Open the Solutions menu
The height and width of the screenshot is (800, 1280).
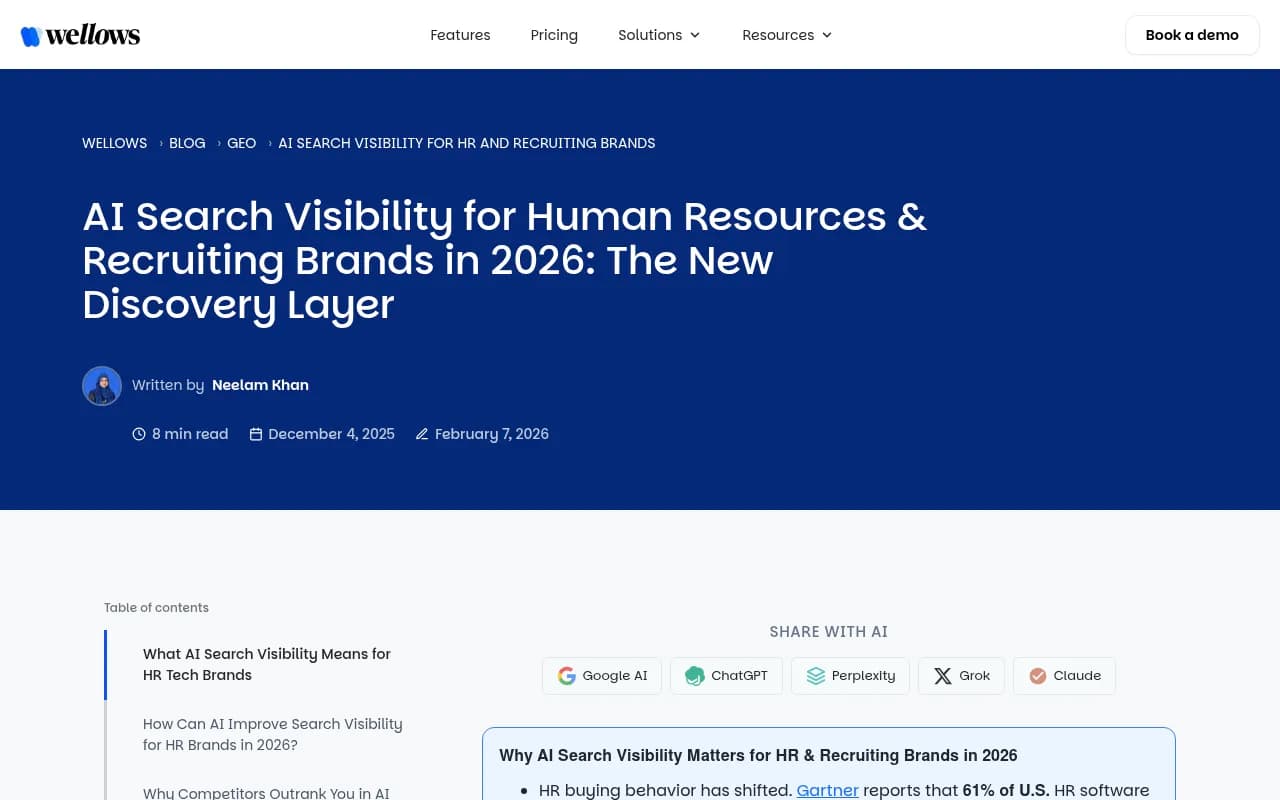[x=659, y=35]
